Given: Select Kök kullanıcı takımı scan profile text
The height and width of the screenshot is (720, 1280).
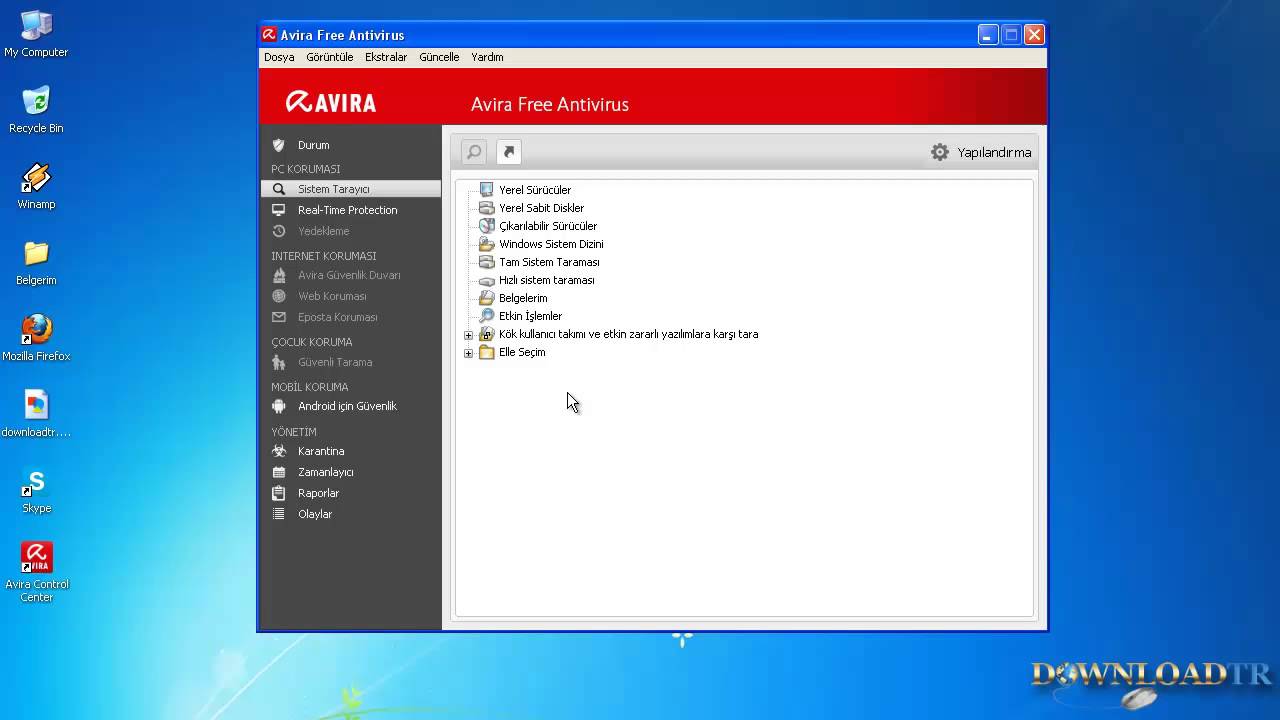Looking at the screenshot, I should [x=628, y=334].
